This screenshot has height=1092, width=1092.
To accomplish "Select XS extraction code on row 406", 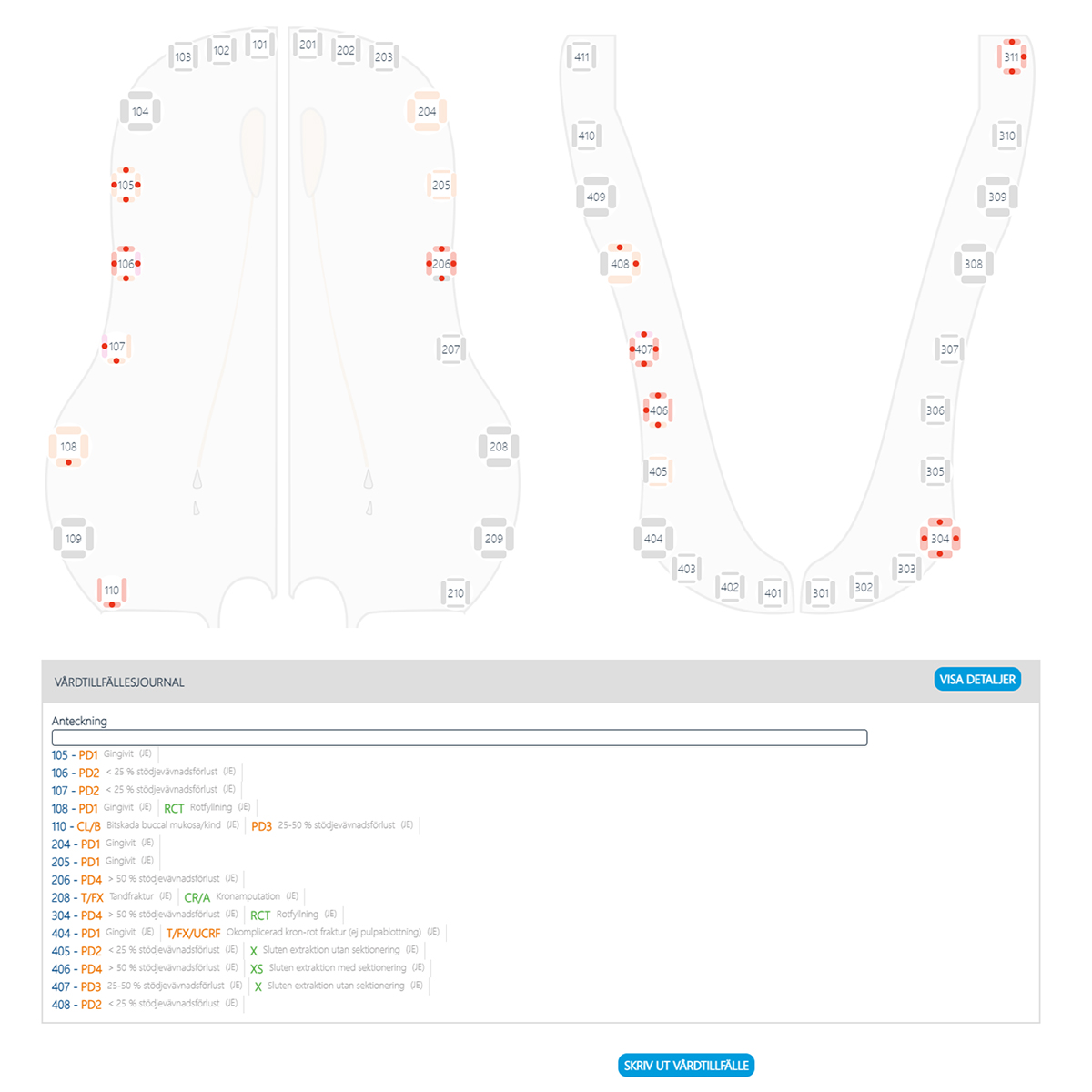I will pos(257,969).
